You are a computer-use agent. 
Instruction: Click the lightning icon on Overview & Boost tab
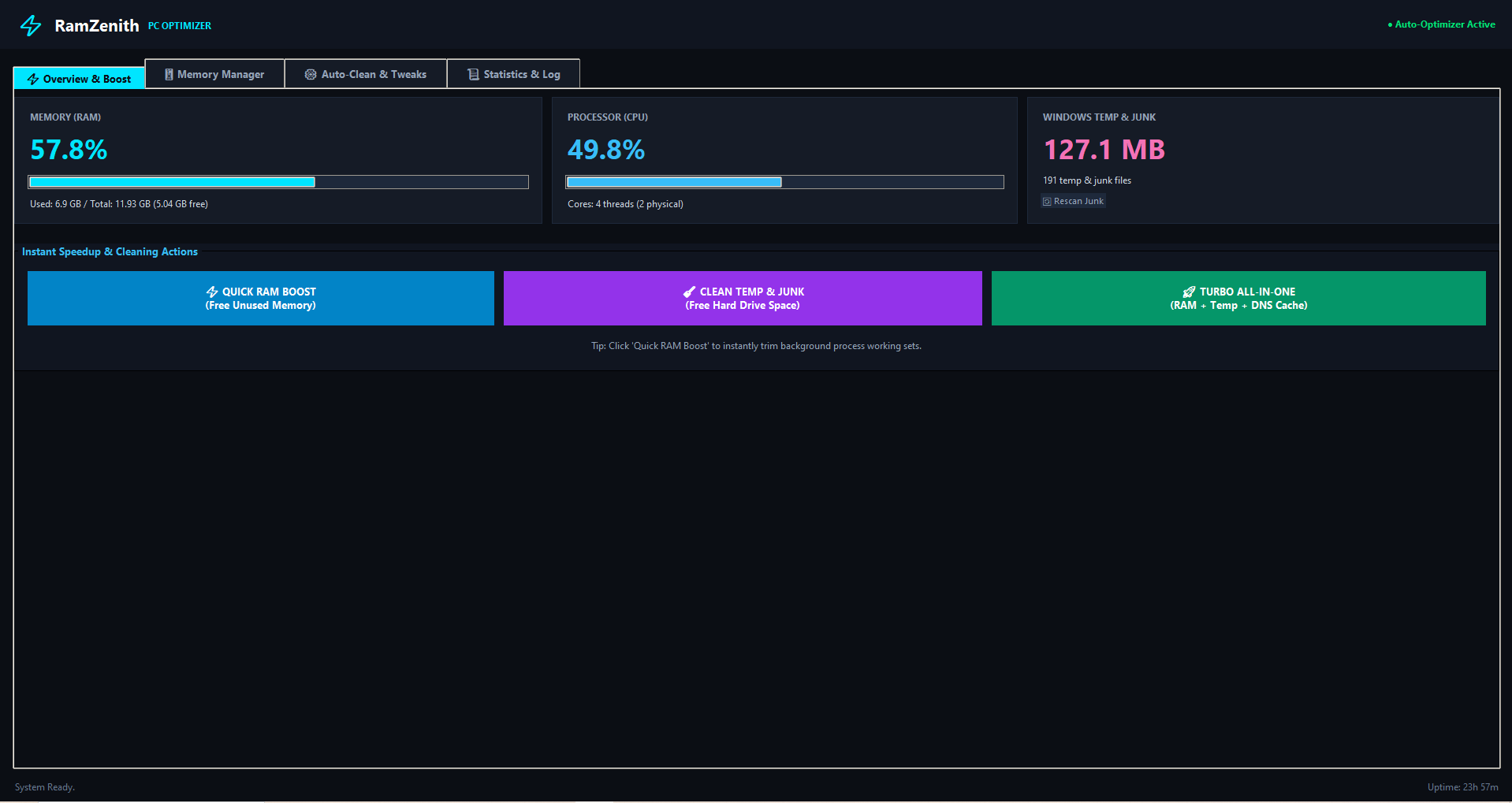pos(33,79)
